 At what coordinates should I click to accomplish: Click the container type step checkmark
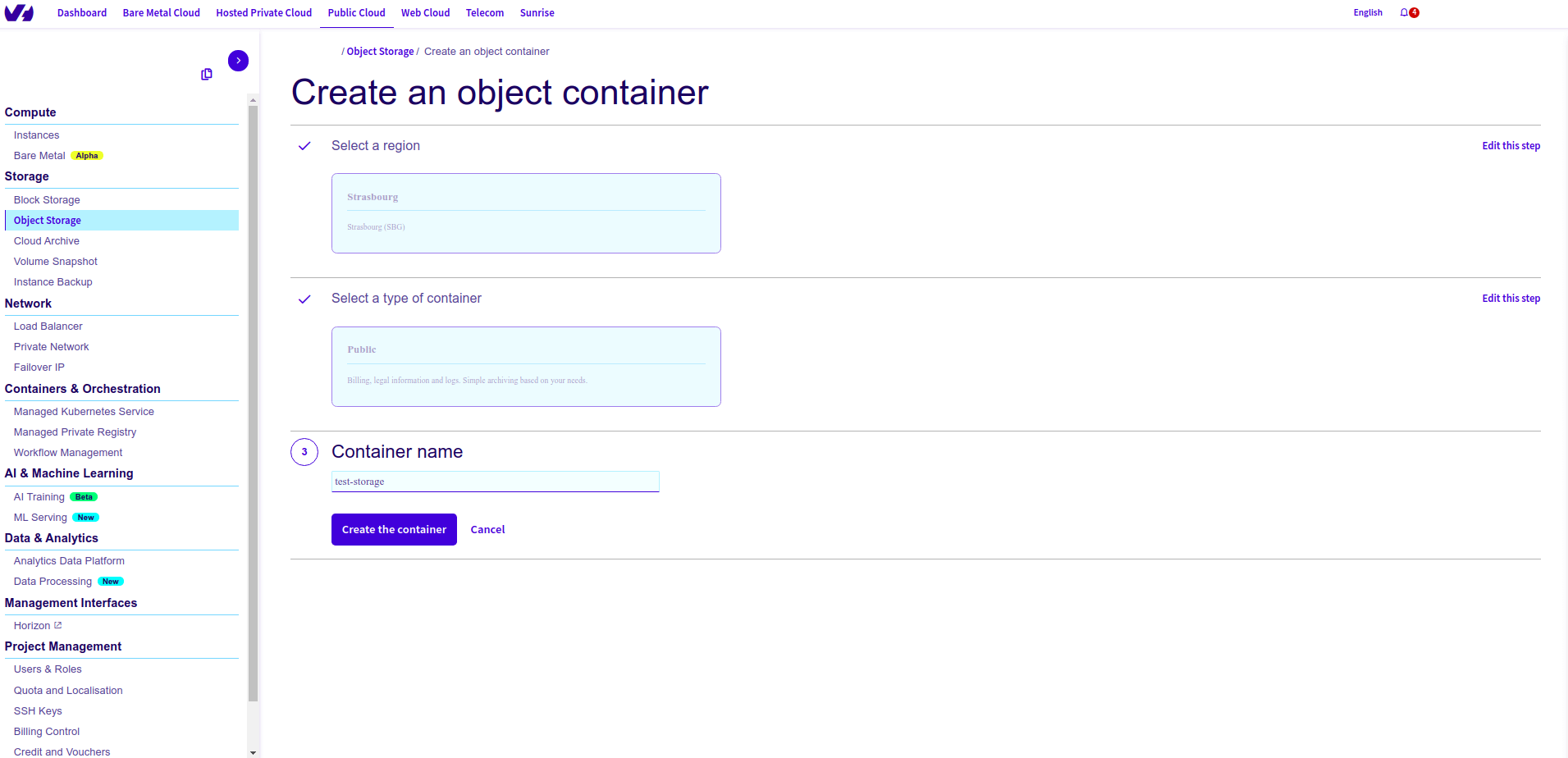pos(304,299)
